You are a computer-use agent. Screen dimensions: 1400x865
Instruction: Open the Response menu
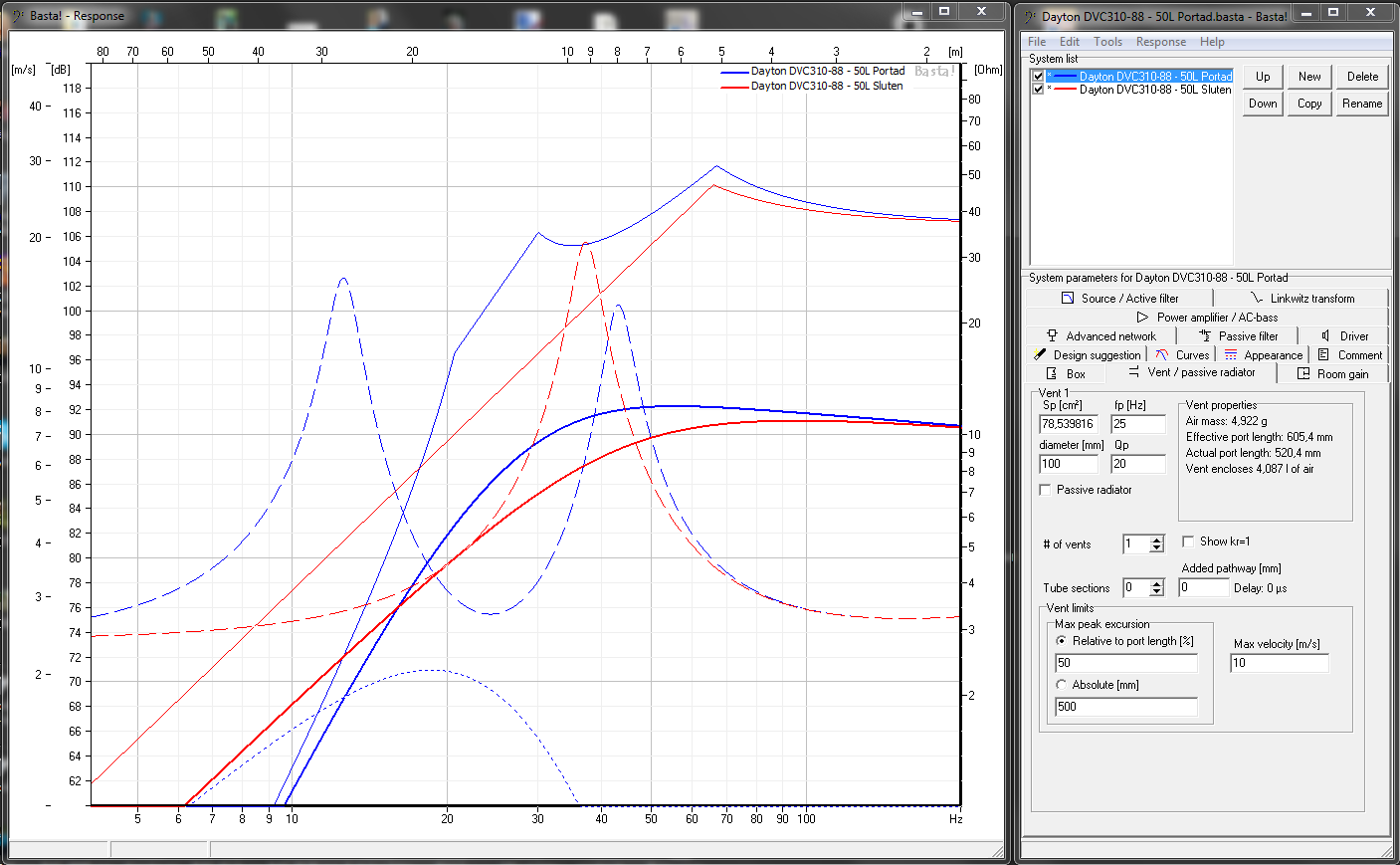(1161, 42)
